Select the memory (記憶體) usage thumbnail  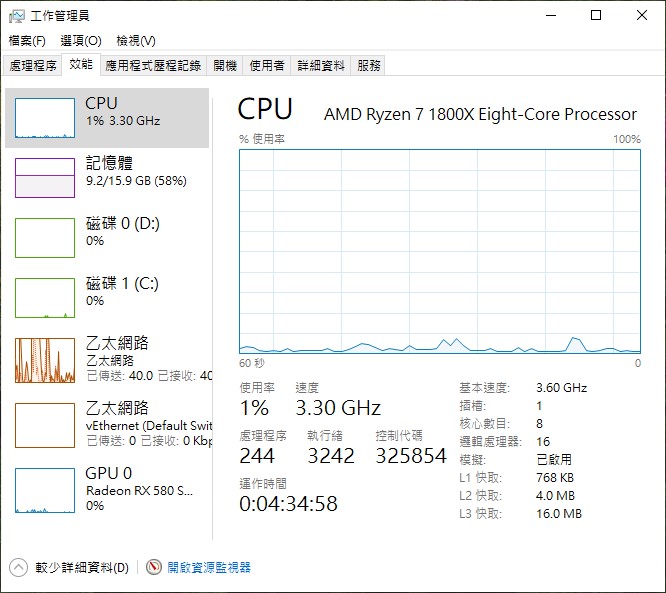coord(45,178)
